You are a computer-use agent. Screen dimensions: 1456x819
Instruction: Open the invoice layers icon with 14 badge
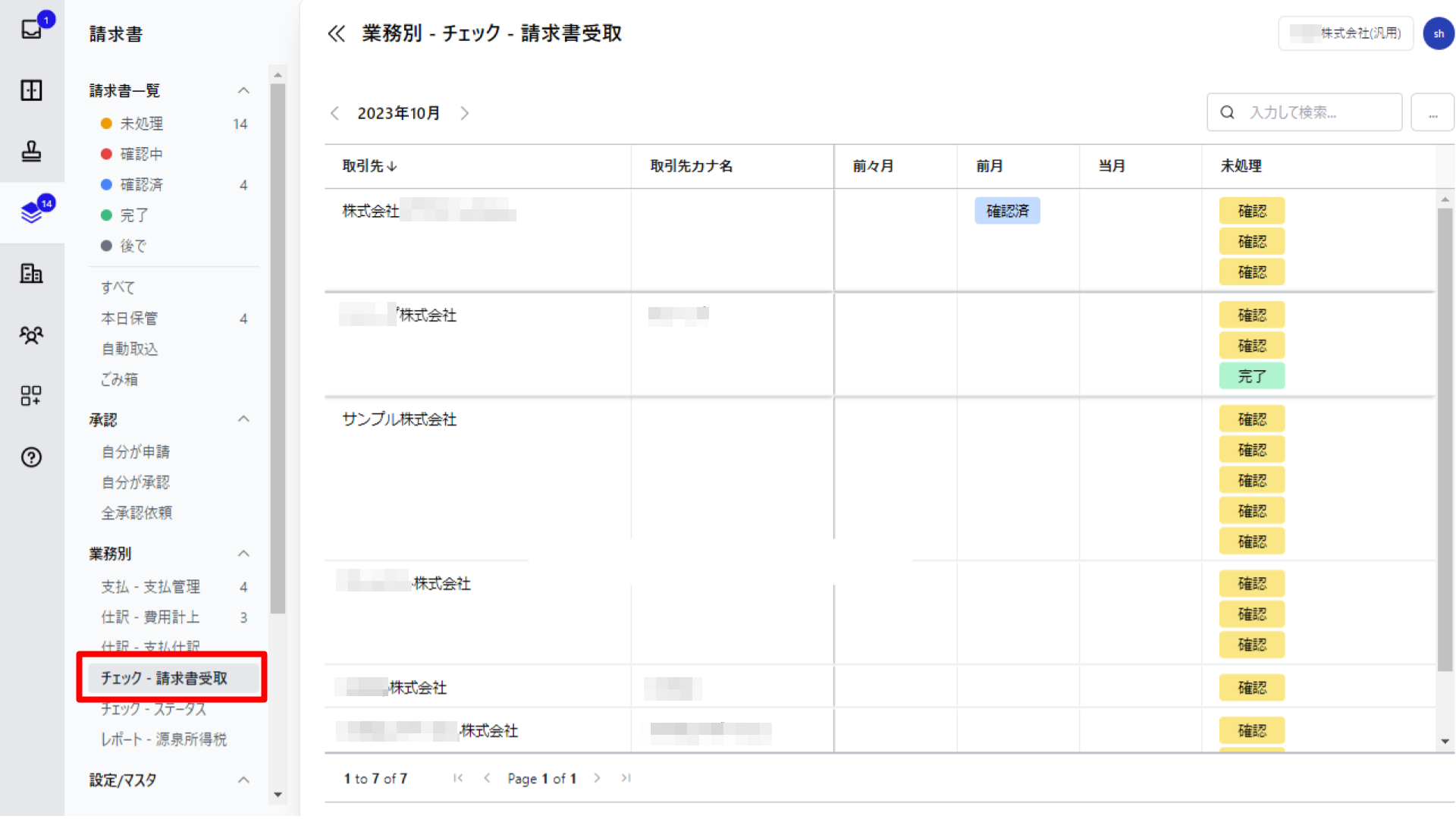click(32, 212)
